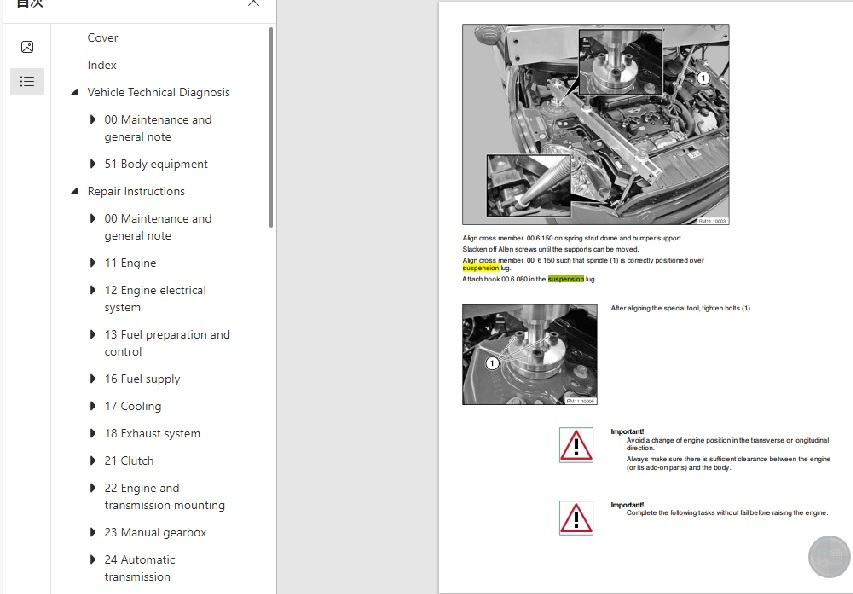
Task: Open the 21 Clutch entry
Action: [x=129, y=461]
